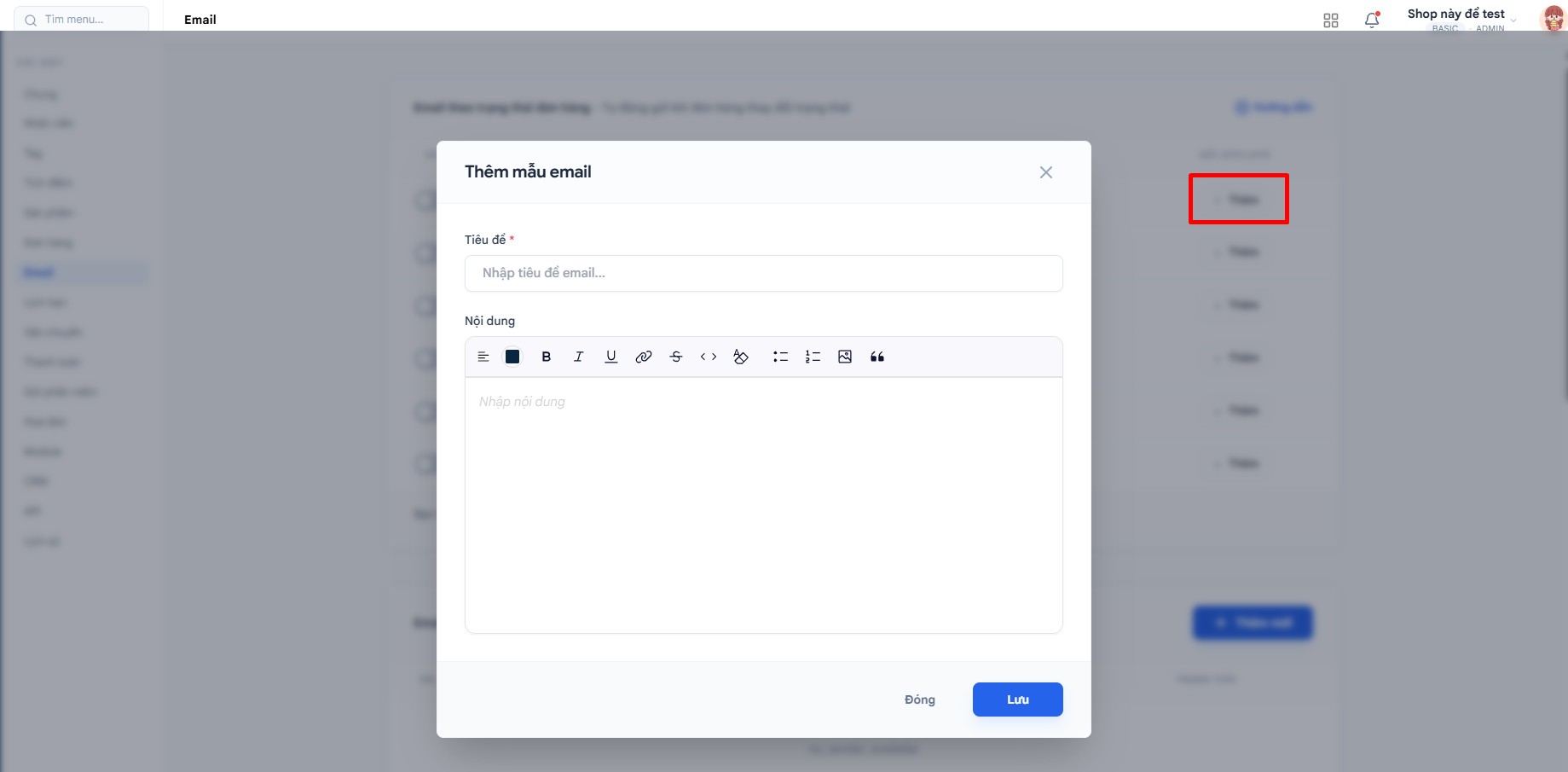
Task: Click into the 'Nhập nội dung' editor area
Action: point(763,503)
